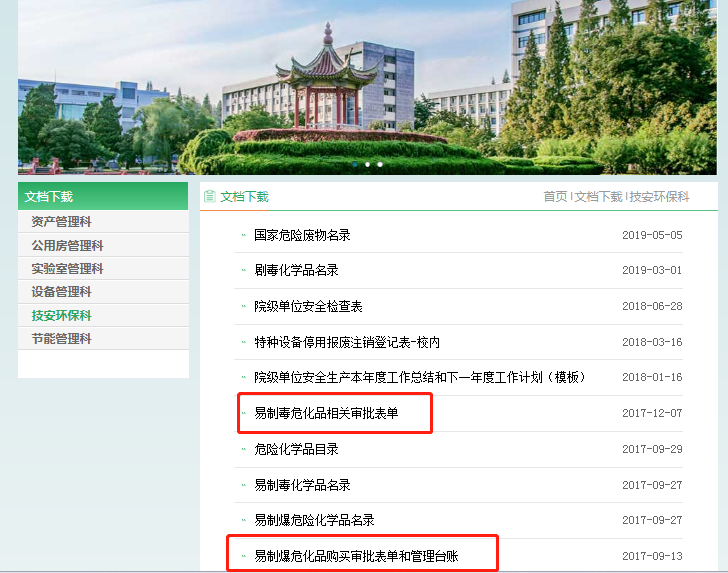Click the 文档下载 clipboard icon
728x573 pixels.
click(x=209, y=196)
